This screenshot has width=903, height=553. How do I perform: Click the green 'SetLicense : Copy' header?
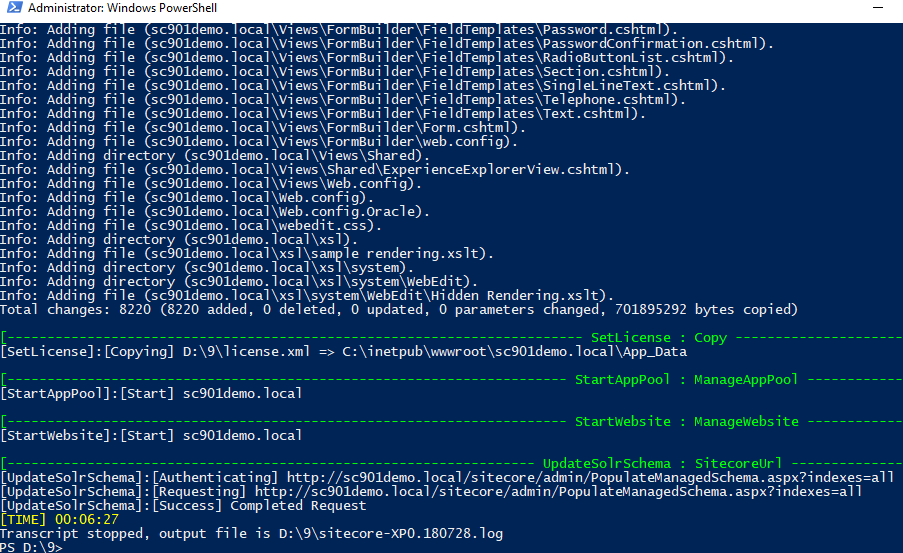coord(659,338)
